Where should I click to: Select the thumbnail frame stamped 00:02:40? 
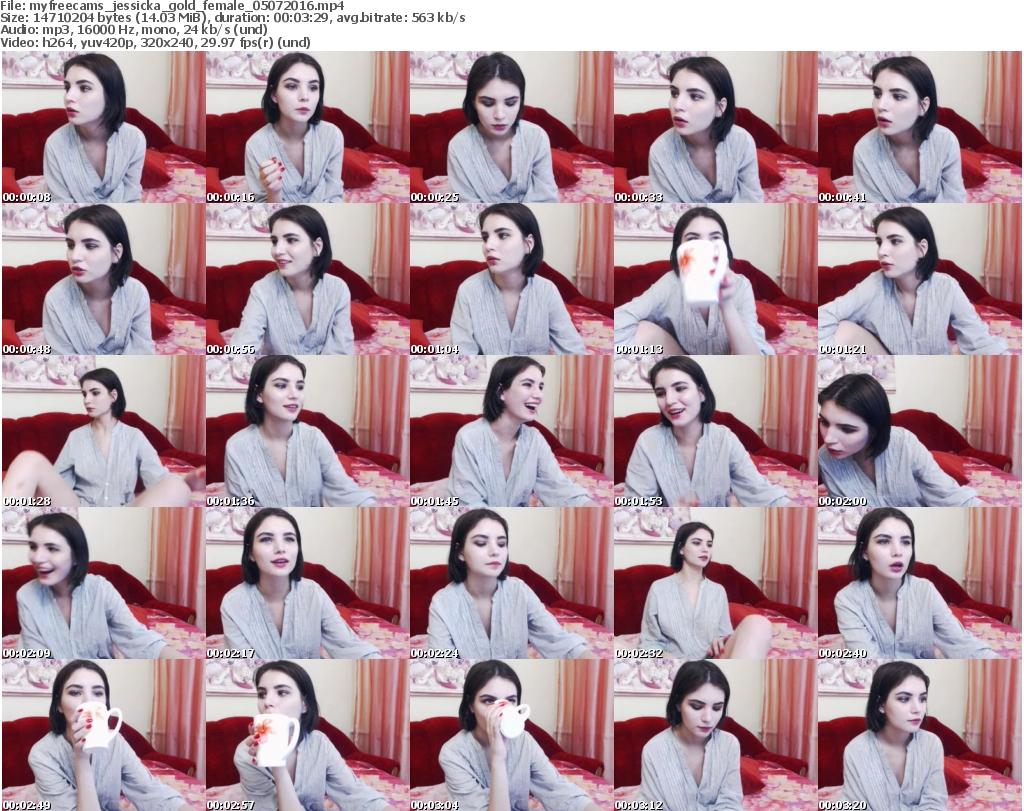[920, 583]
